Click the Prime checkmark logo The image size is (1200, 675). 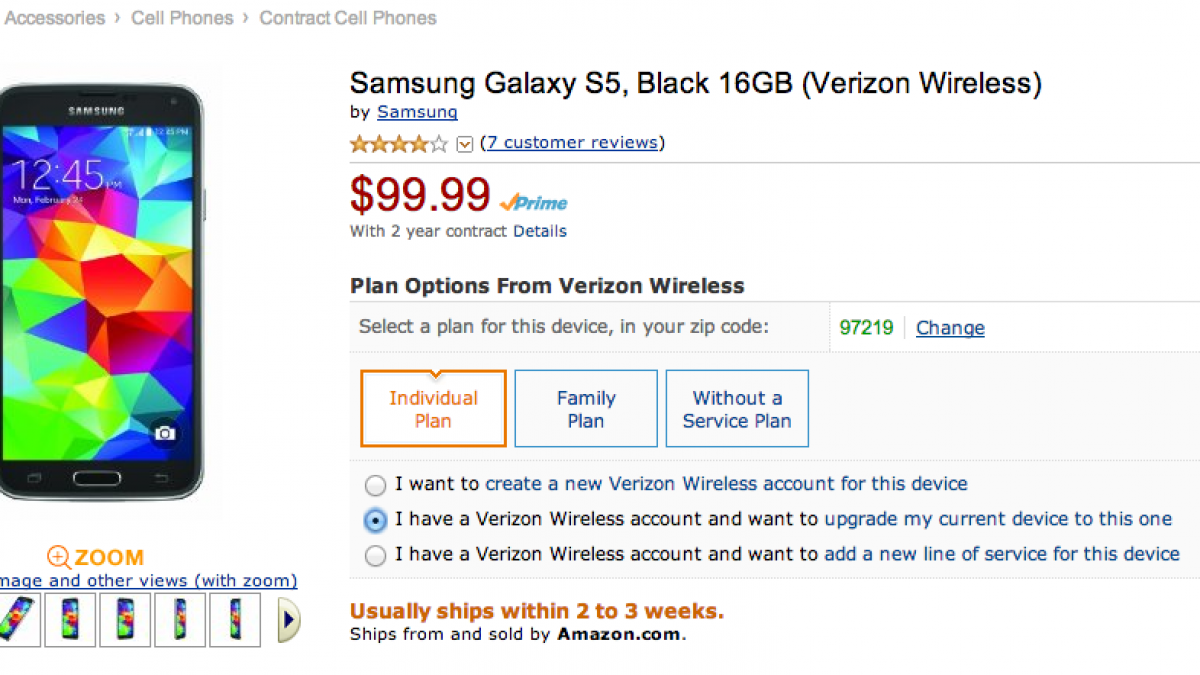coord(534,203)
